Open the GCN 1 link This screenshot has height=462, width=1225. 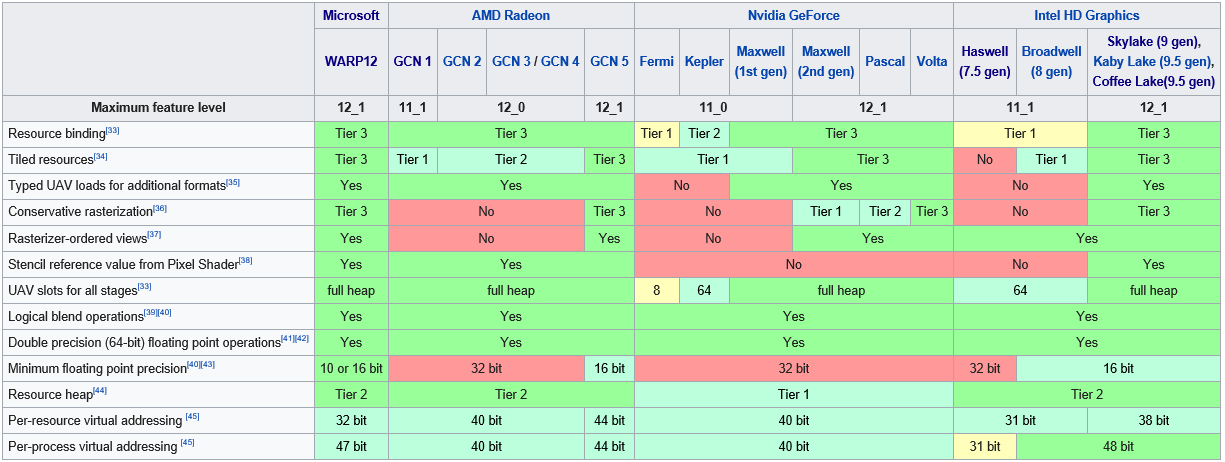413,61
